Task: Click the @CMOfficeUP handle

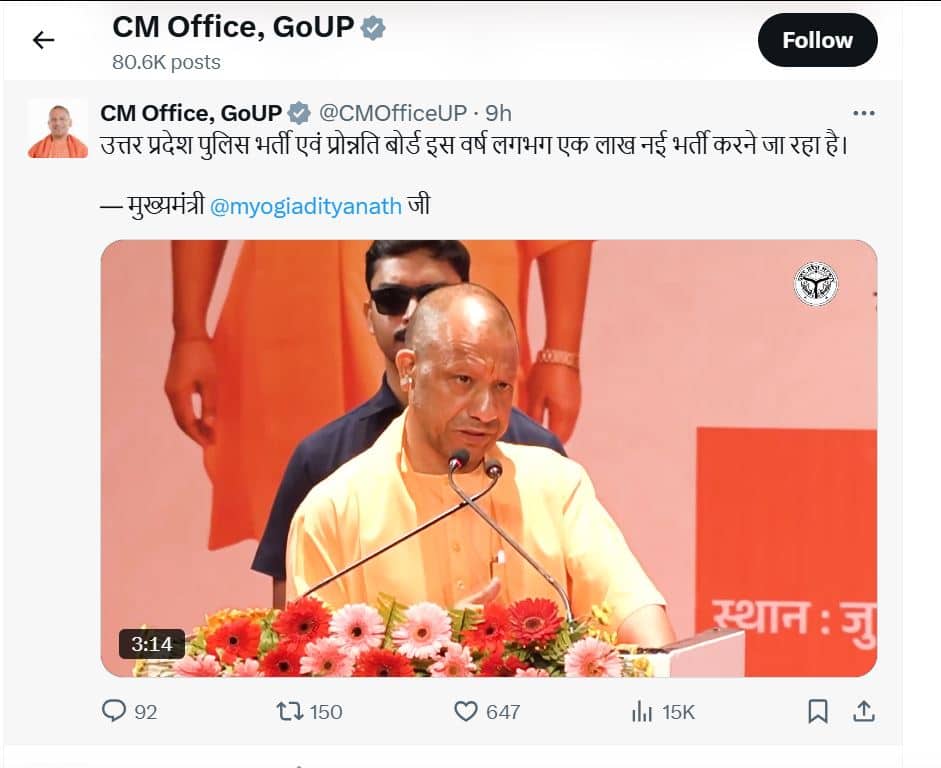Action: pos(392,113)
